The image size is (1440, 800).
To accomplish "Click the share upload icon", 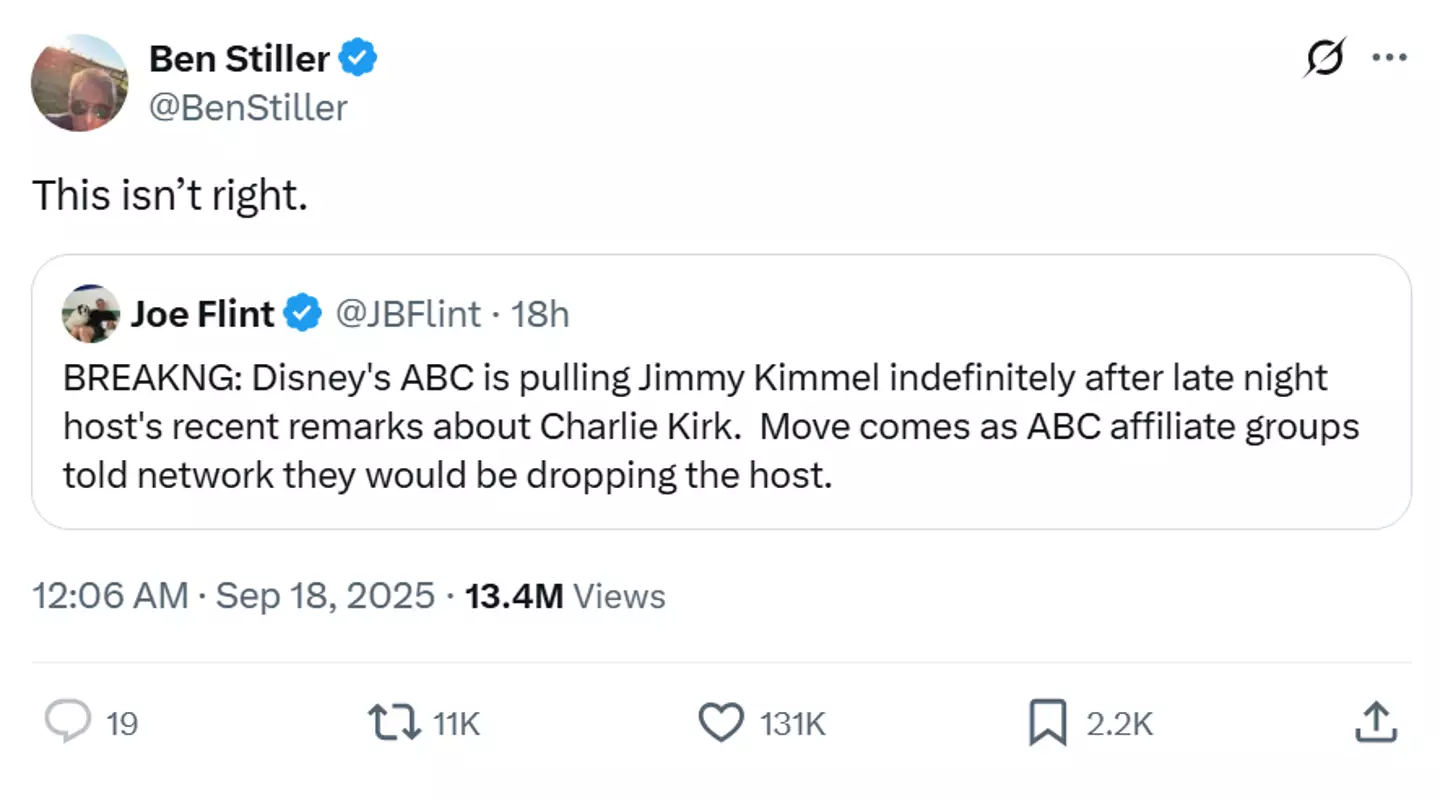I will pos(1374,722).
